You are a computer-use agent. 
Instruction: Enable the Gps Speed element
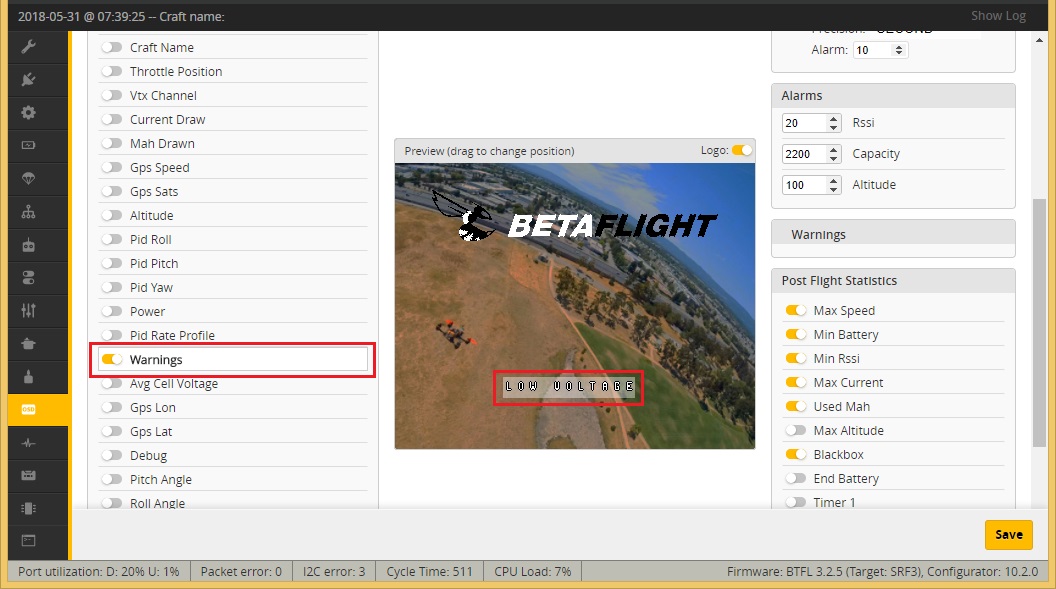click(x=112, y=168)
